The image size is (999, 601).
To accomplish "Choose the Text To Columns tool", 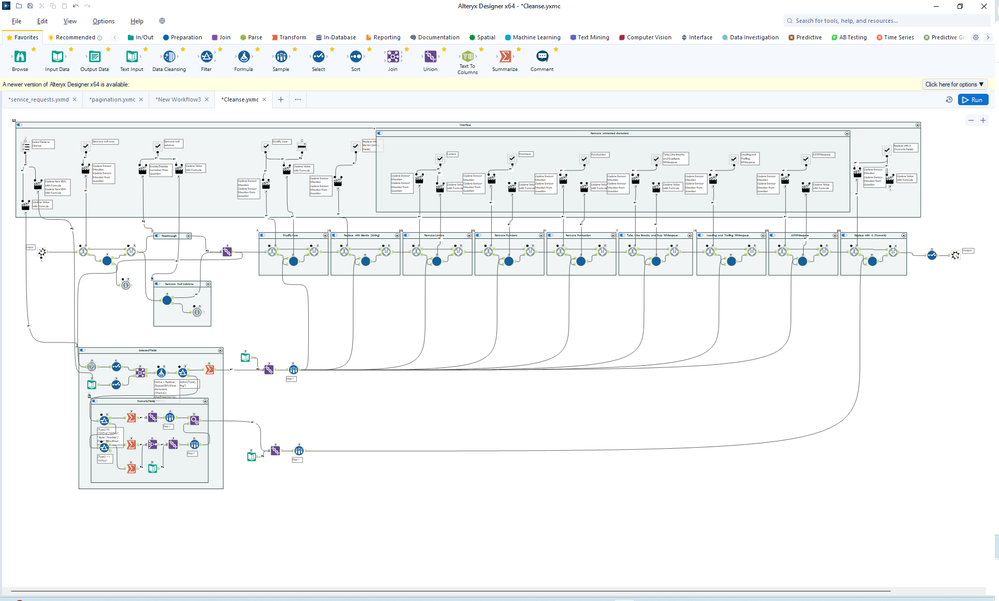I will (467, 58).
